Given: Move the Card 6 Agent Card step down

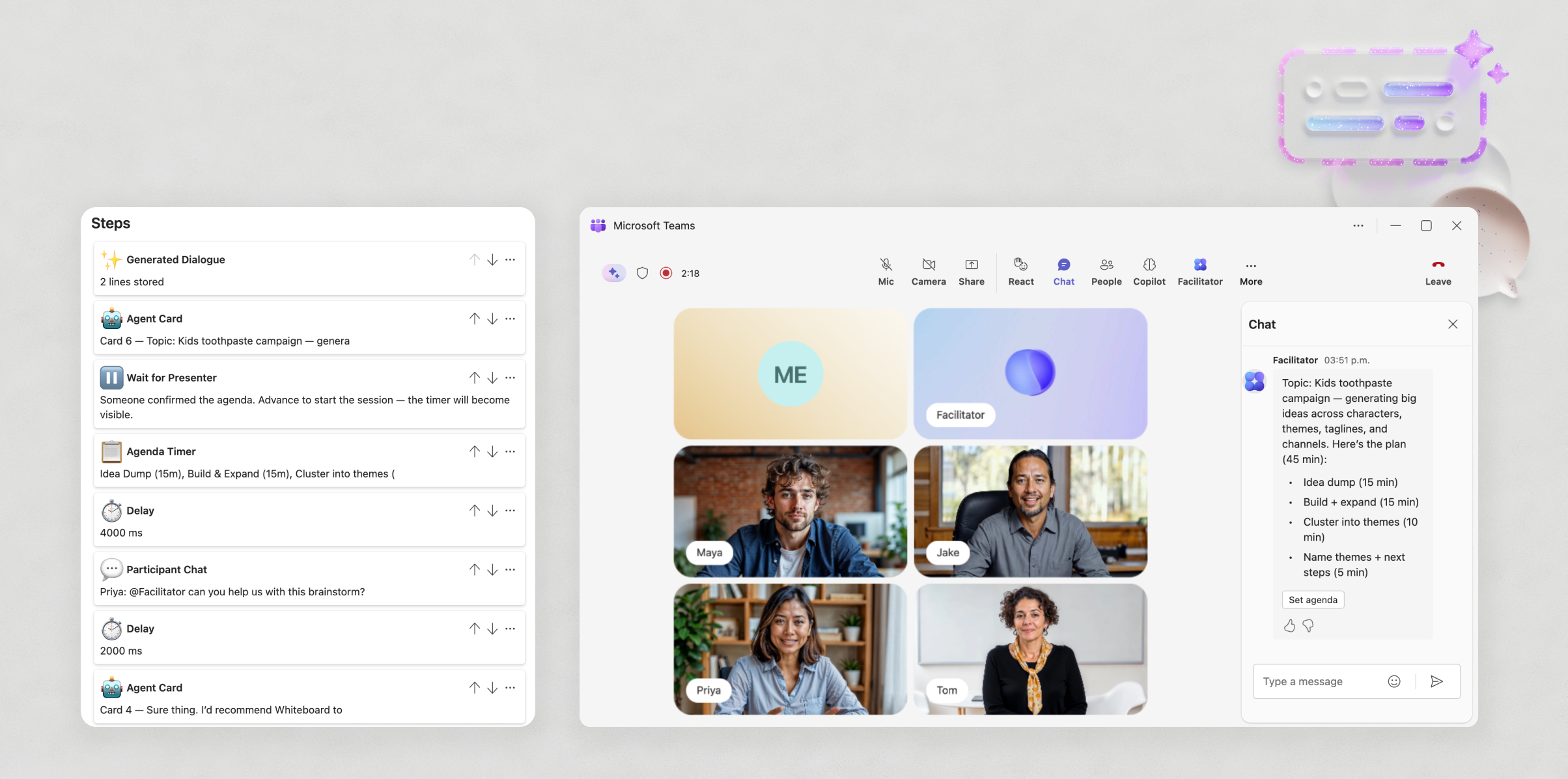Looking at the screenshot, I should [492, 319].
